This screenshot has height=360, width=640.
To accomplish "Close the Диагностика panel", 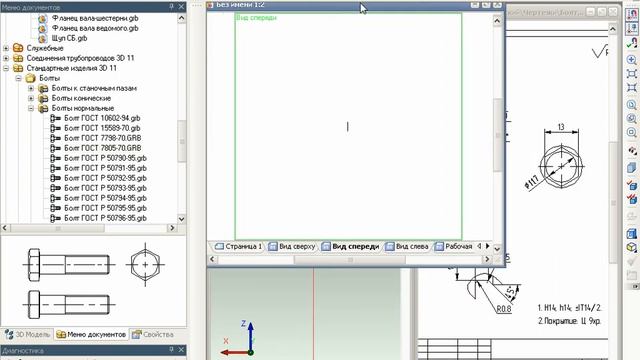I will pos(182,350).
